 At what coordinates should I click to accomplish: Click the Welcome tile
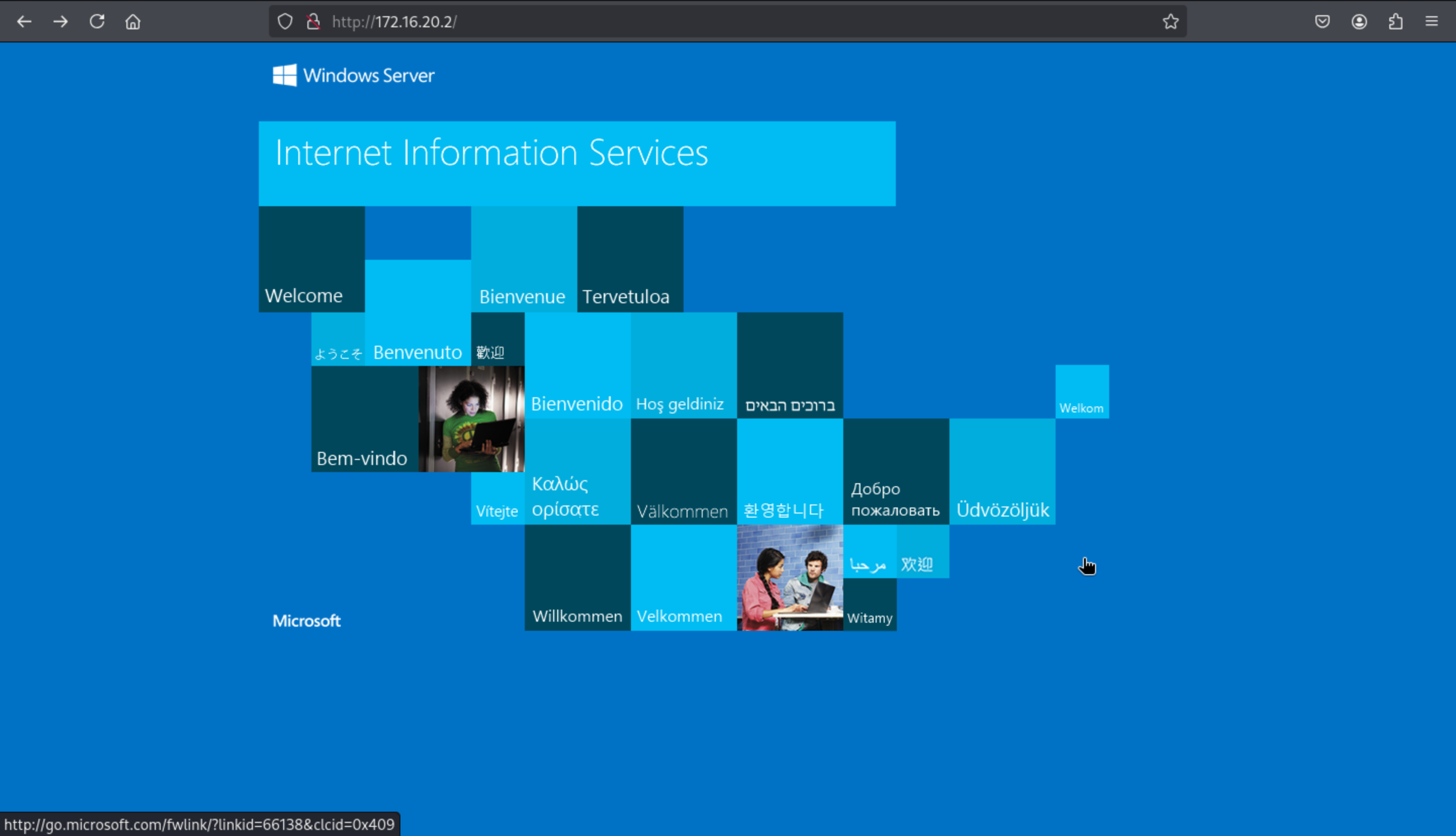click(311, 259)
